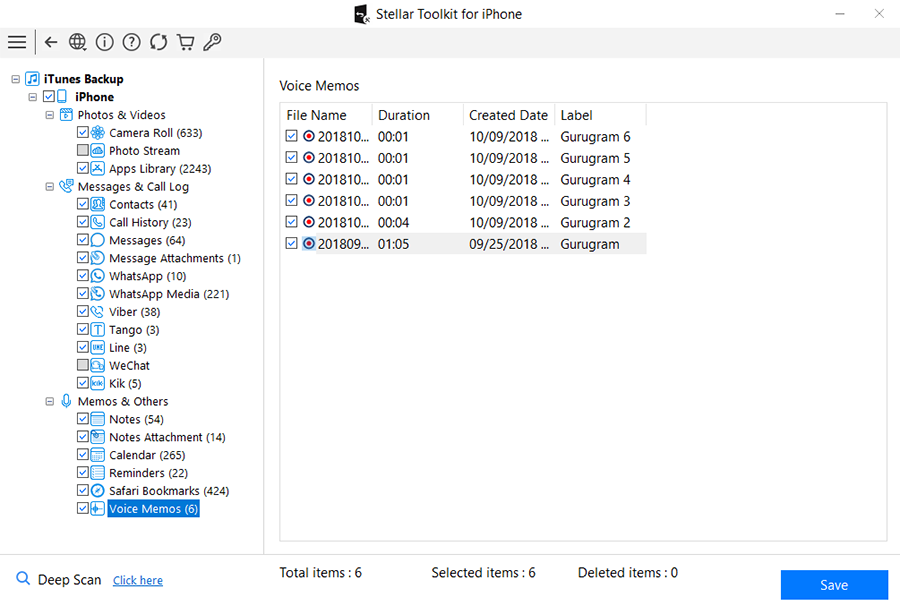This screenshot has width=900, height=614.
Task: Click the Photo Stream cloud icon
Action: coord(98,151)
